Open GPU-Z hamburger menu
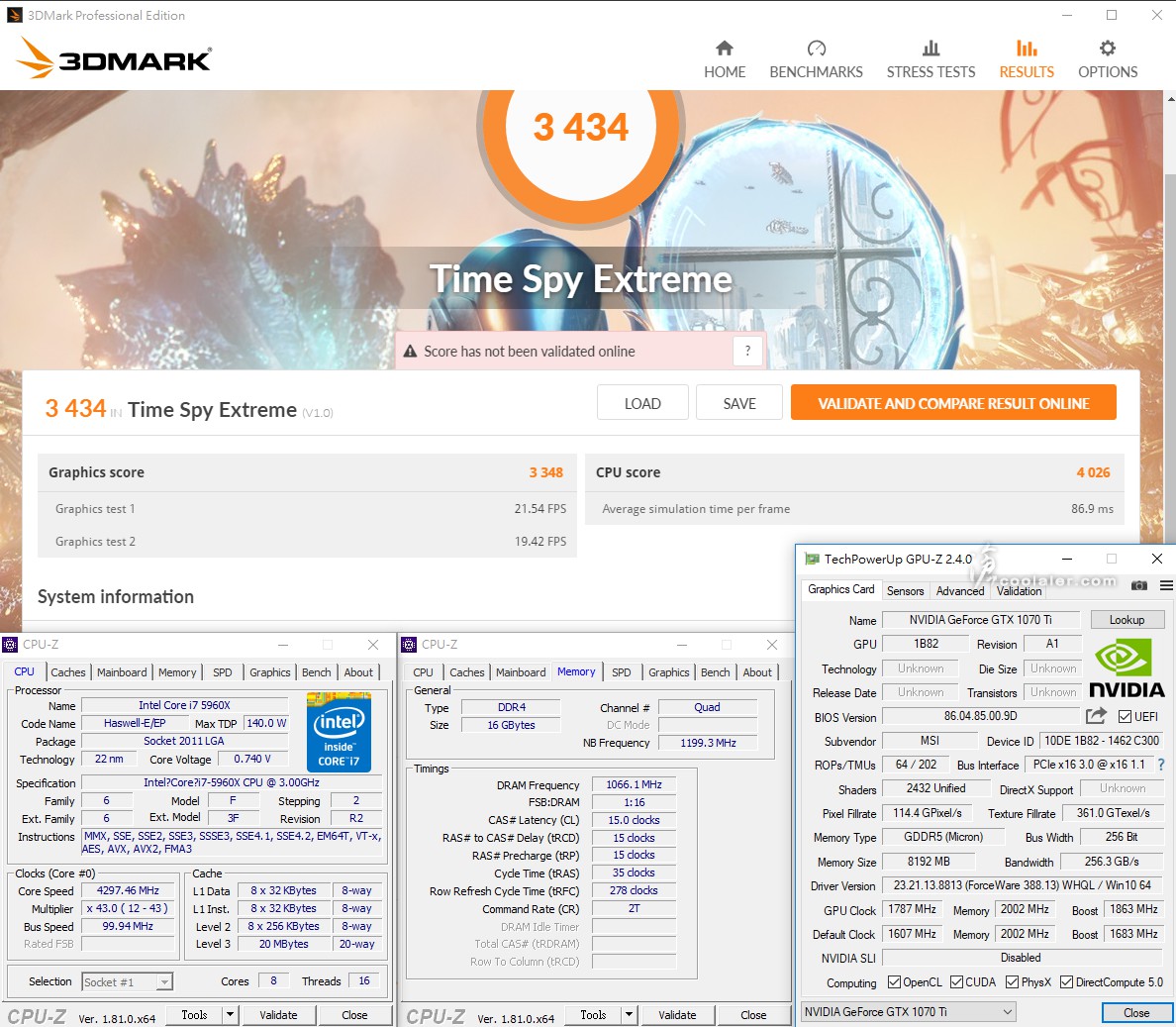The image size is (1176, 1027). (x=1166, y=585)
